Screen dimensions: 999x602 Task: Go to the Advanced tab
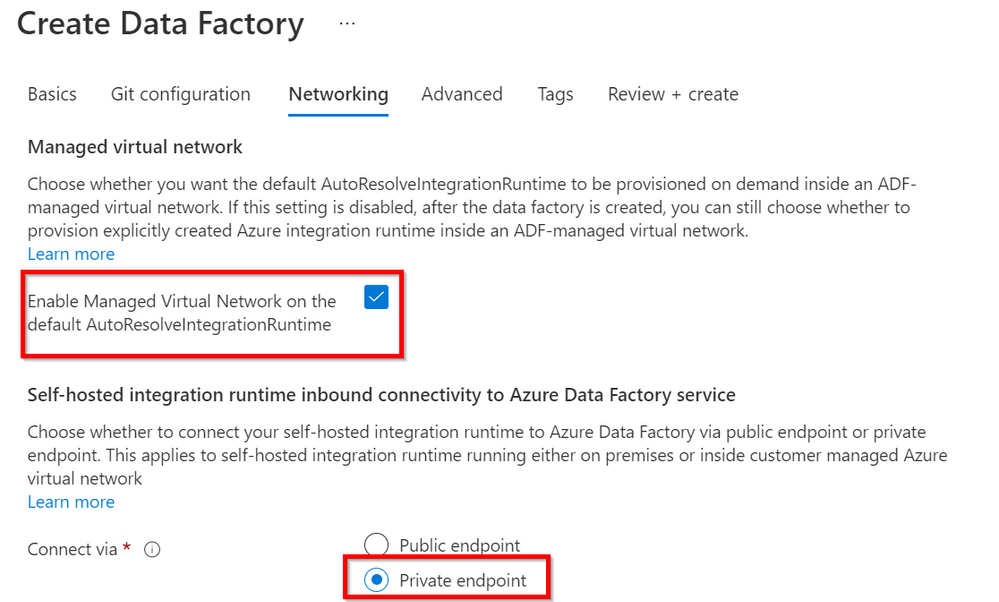point(461,94)
